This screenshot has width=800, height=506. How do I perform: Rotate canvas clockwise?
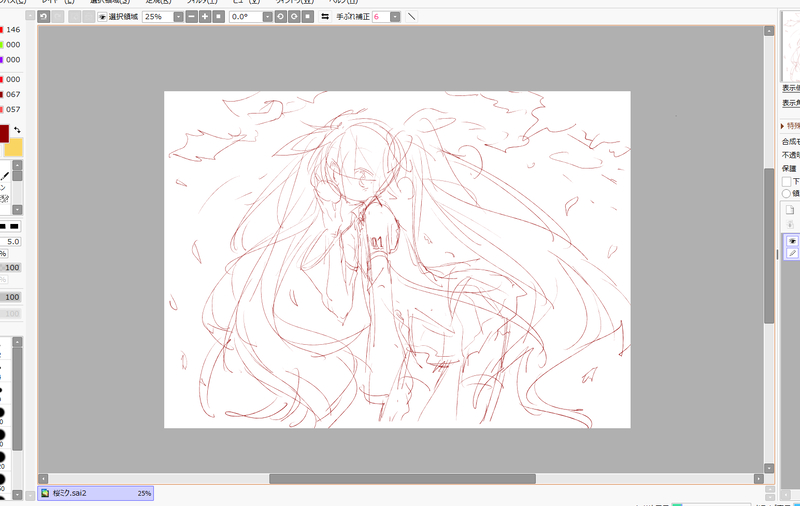[x=294, y=17]
